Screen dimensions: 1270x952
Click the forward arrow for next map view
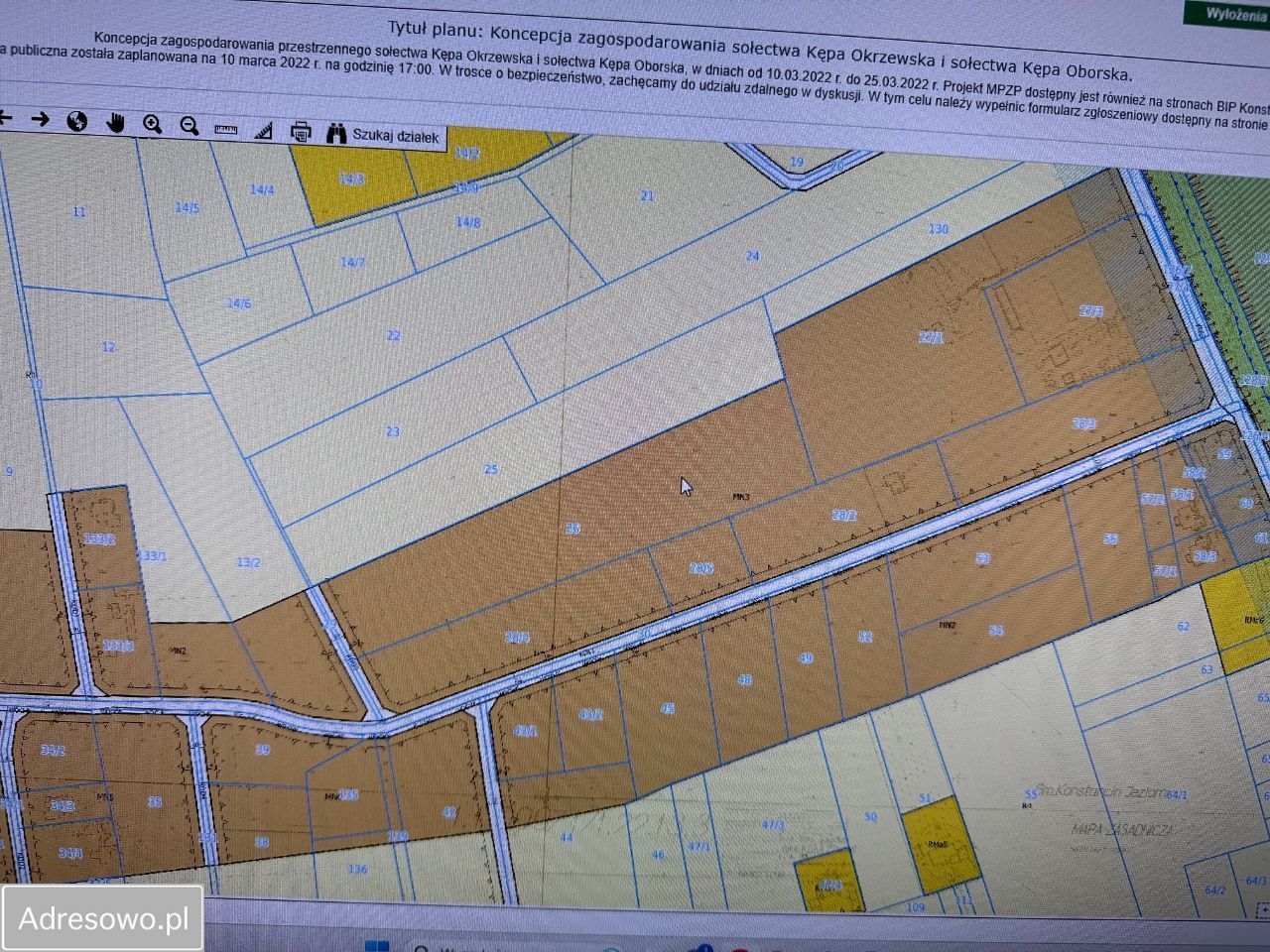click(40, 119)
